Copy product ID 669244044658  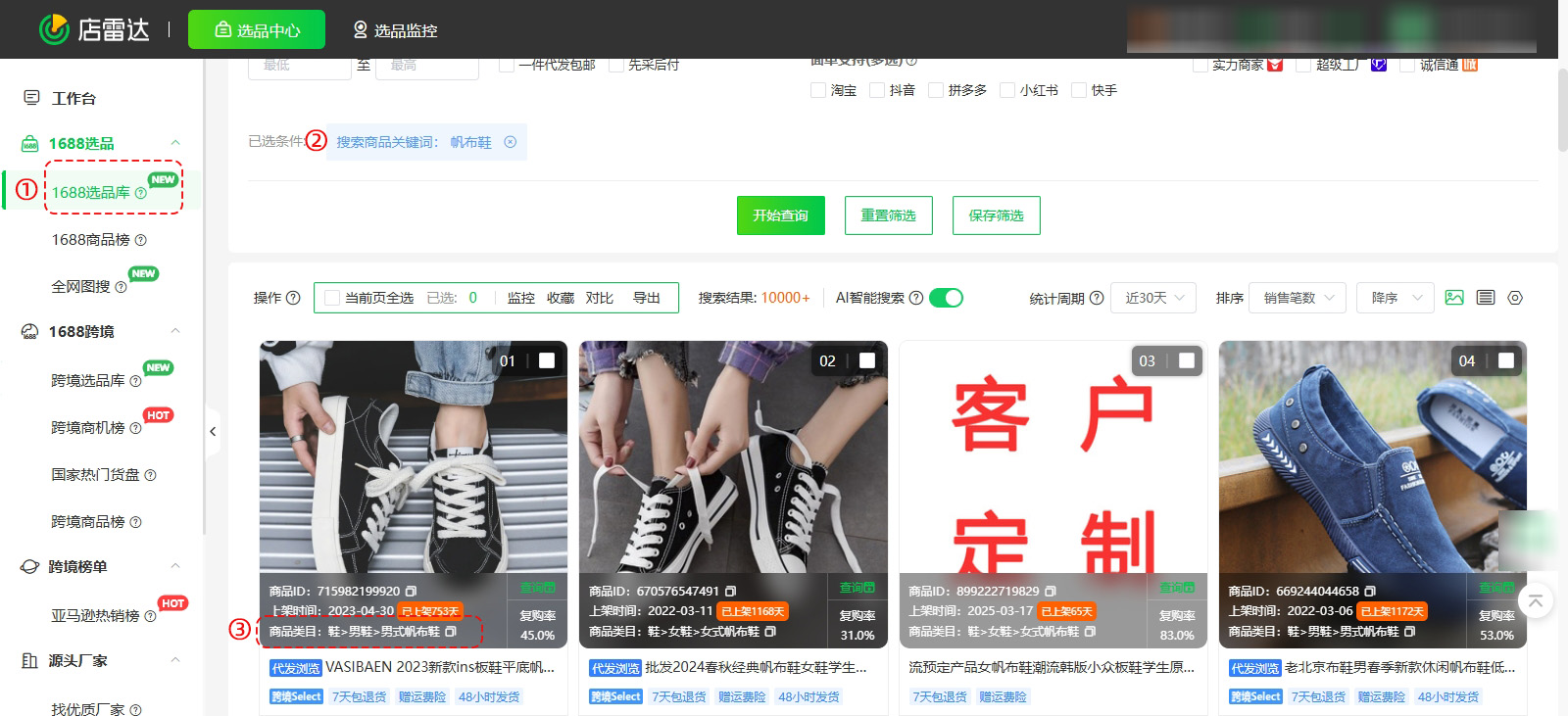pyautogui.click(x=1370, y=592)
